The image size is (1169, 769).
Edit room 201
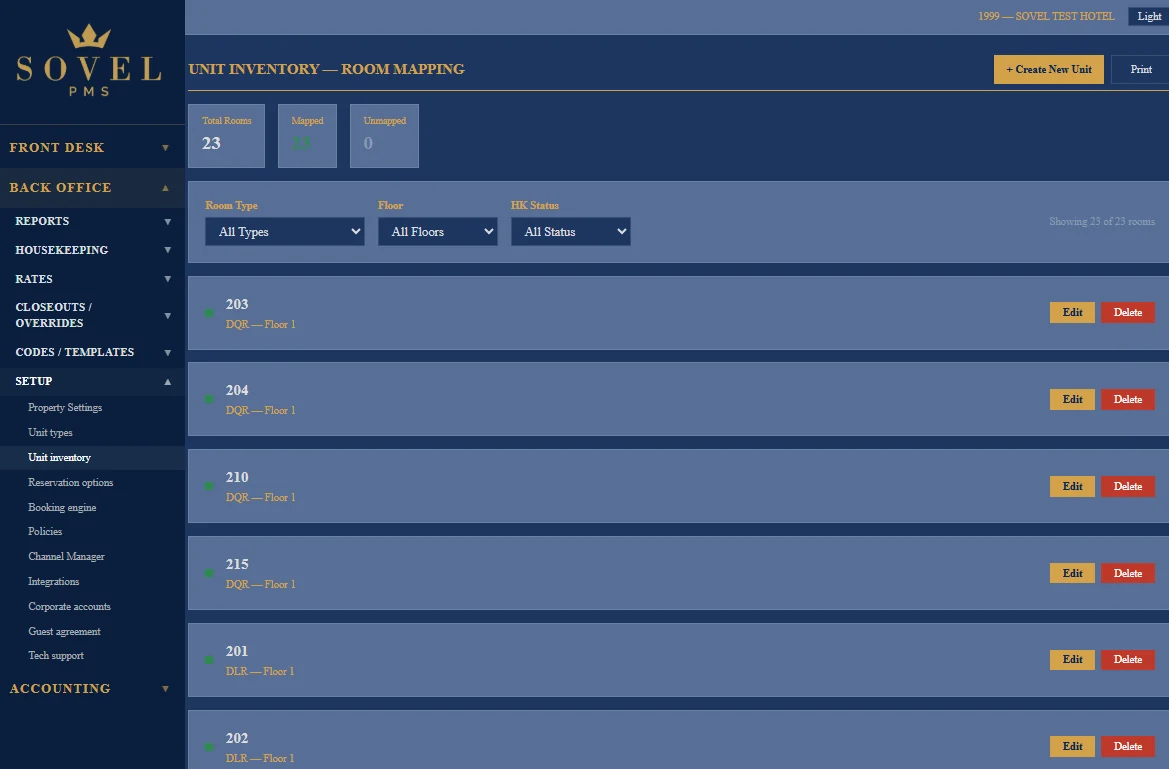click(x=1072, y=659)
